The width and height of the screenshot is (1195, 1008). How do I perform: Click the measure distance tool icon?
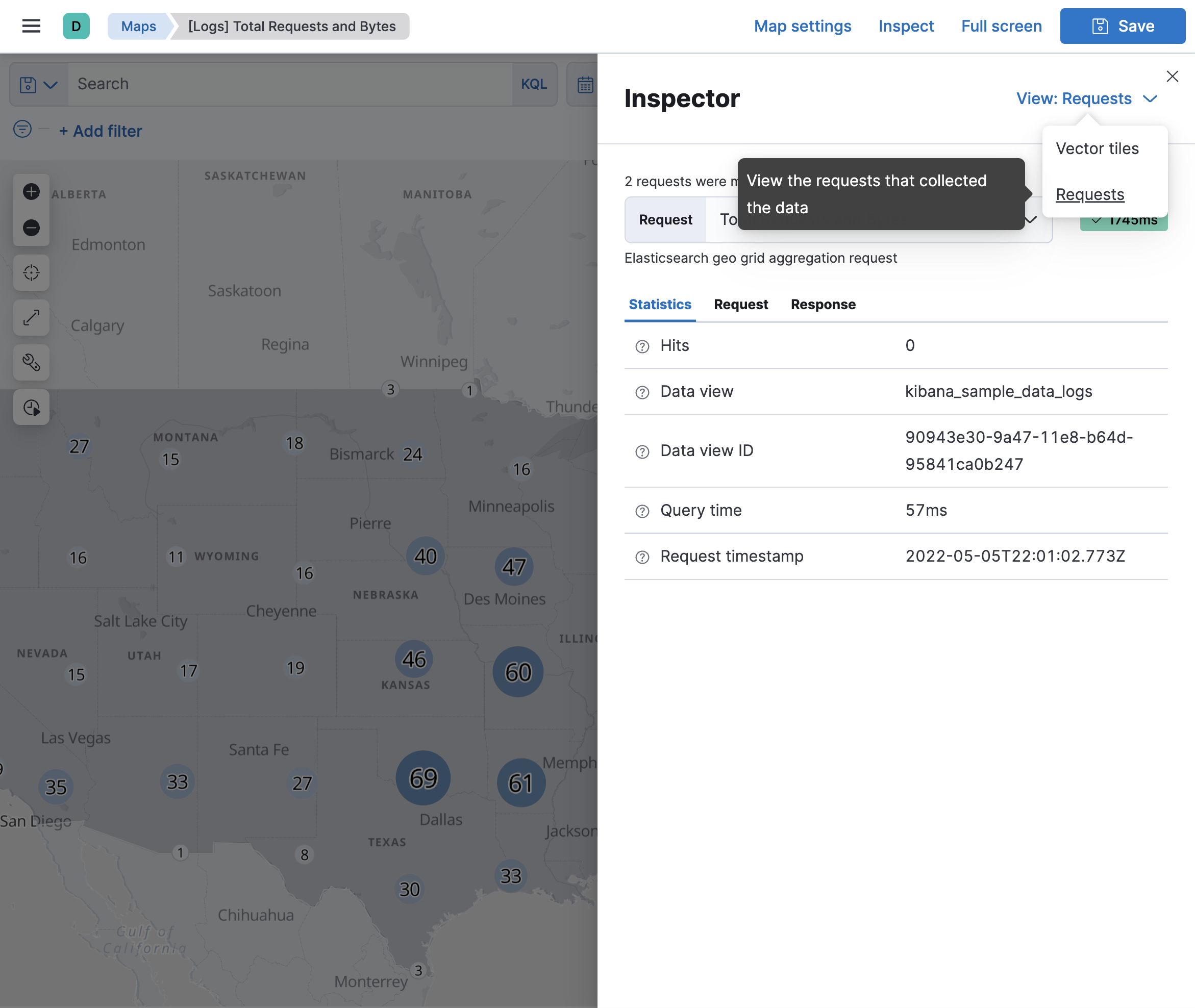30,318
